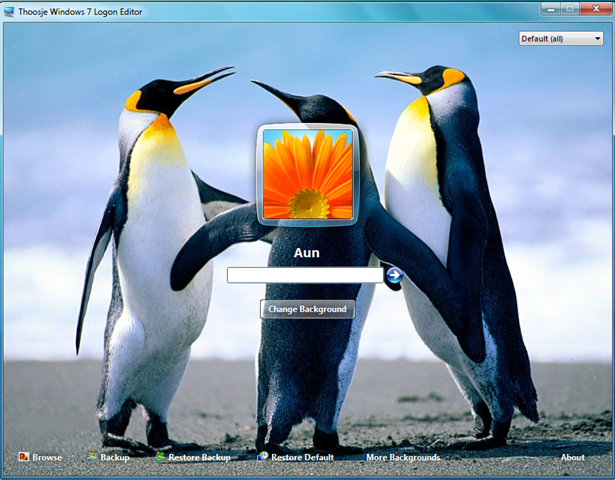Click the maximize button in title bar
Screen dimensions: 615x480
click(x=570, y=9)
